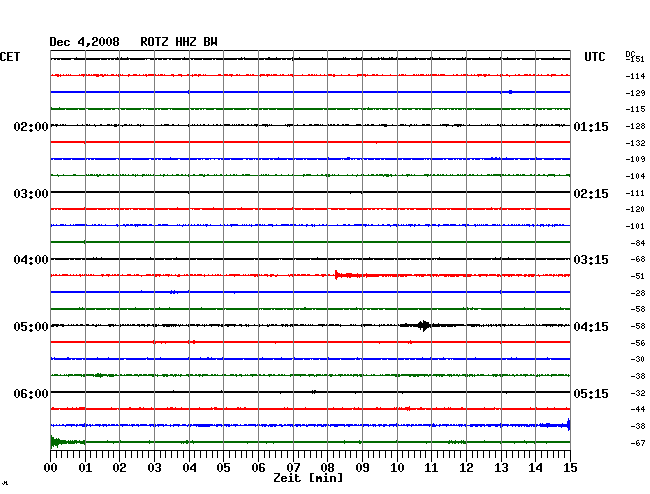Click minute tick label "06" on time axis
The image size is (650, 494).
tap(258, 467)
